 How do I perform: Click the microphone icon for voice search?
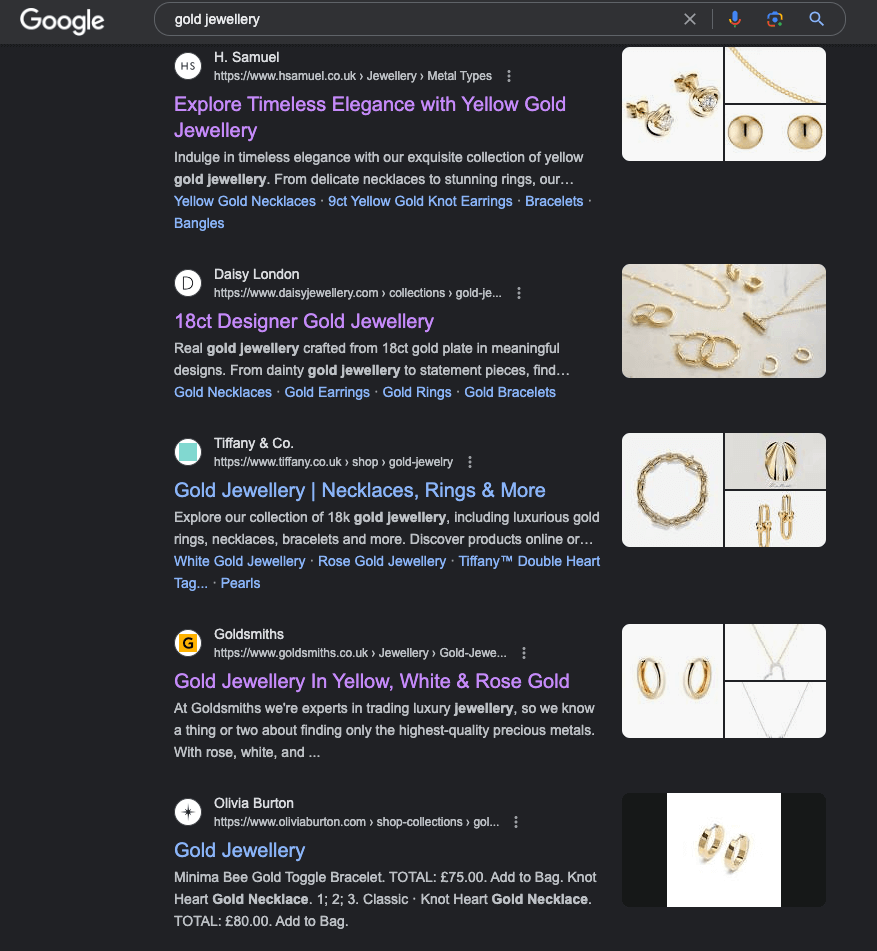[x=735, y=19]
